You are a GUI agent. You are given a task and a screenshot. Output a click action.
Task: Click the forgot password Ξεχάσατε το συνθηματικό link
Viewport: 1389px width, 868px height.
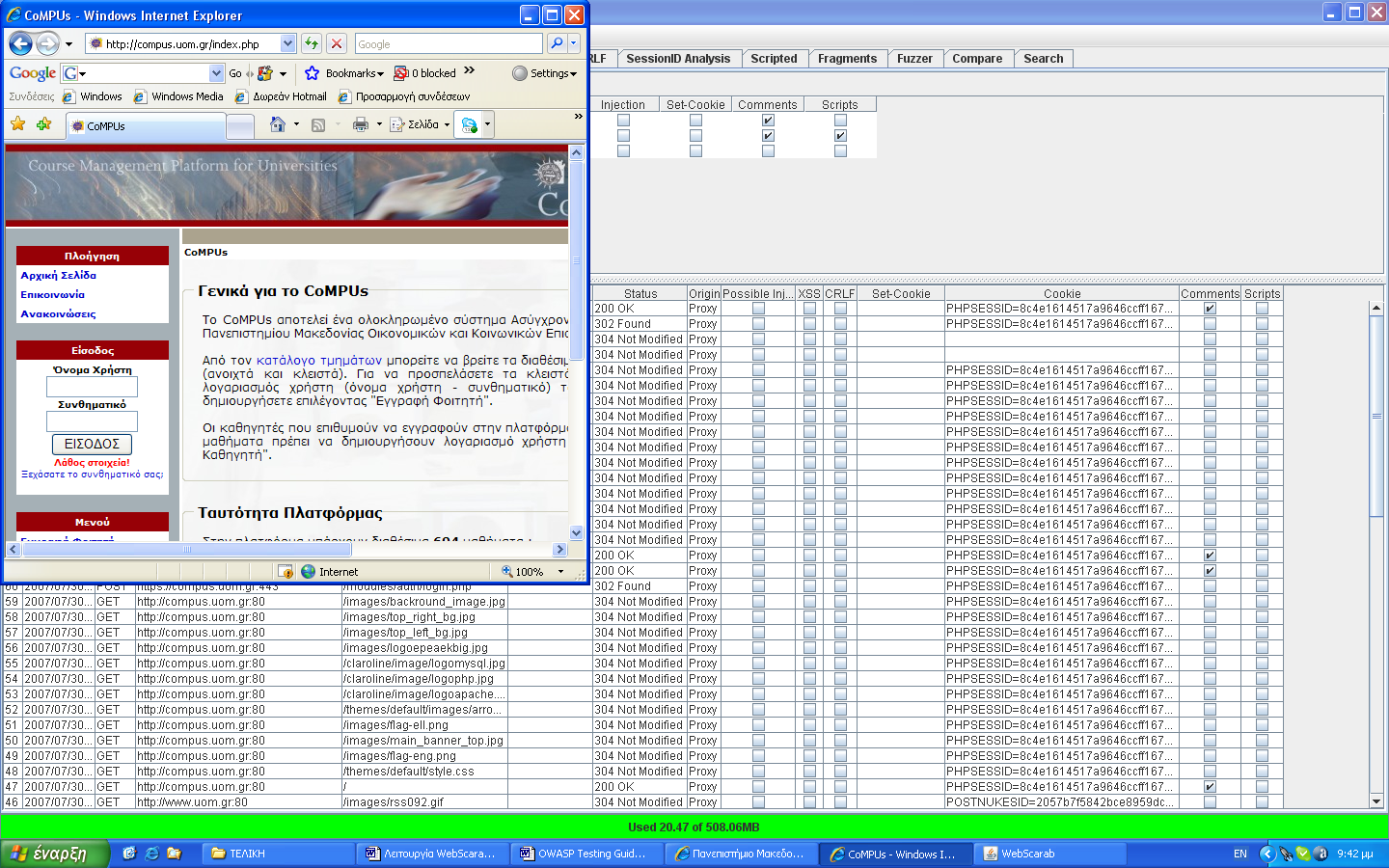93,475
